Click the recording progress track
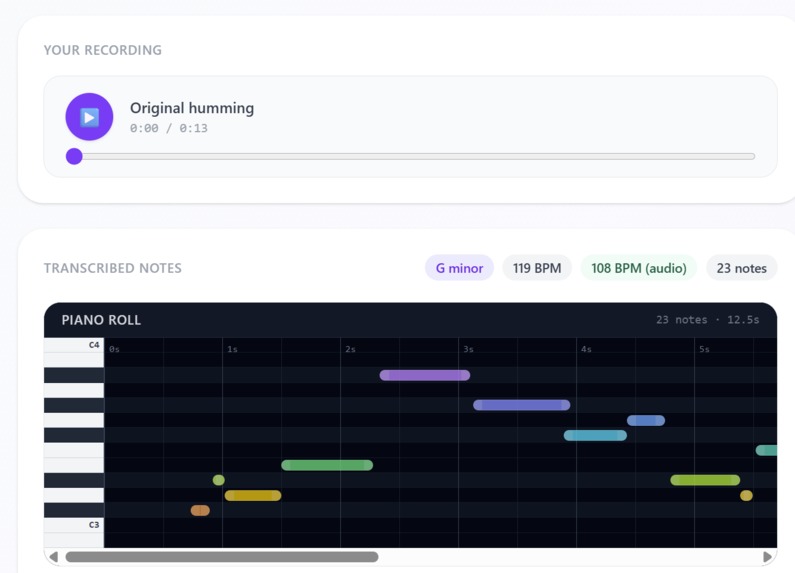The width and height of the screenshot is (795, 573). 411,156
